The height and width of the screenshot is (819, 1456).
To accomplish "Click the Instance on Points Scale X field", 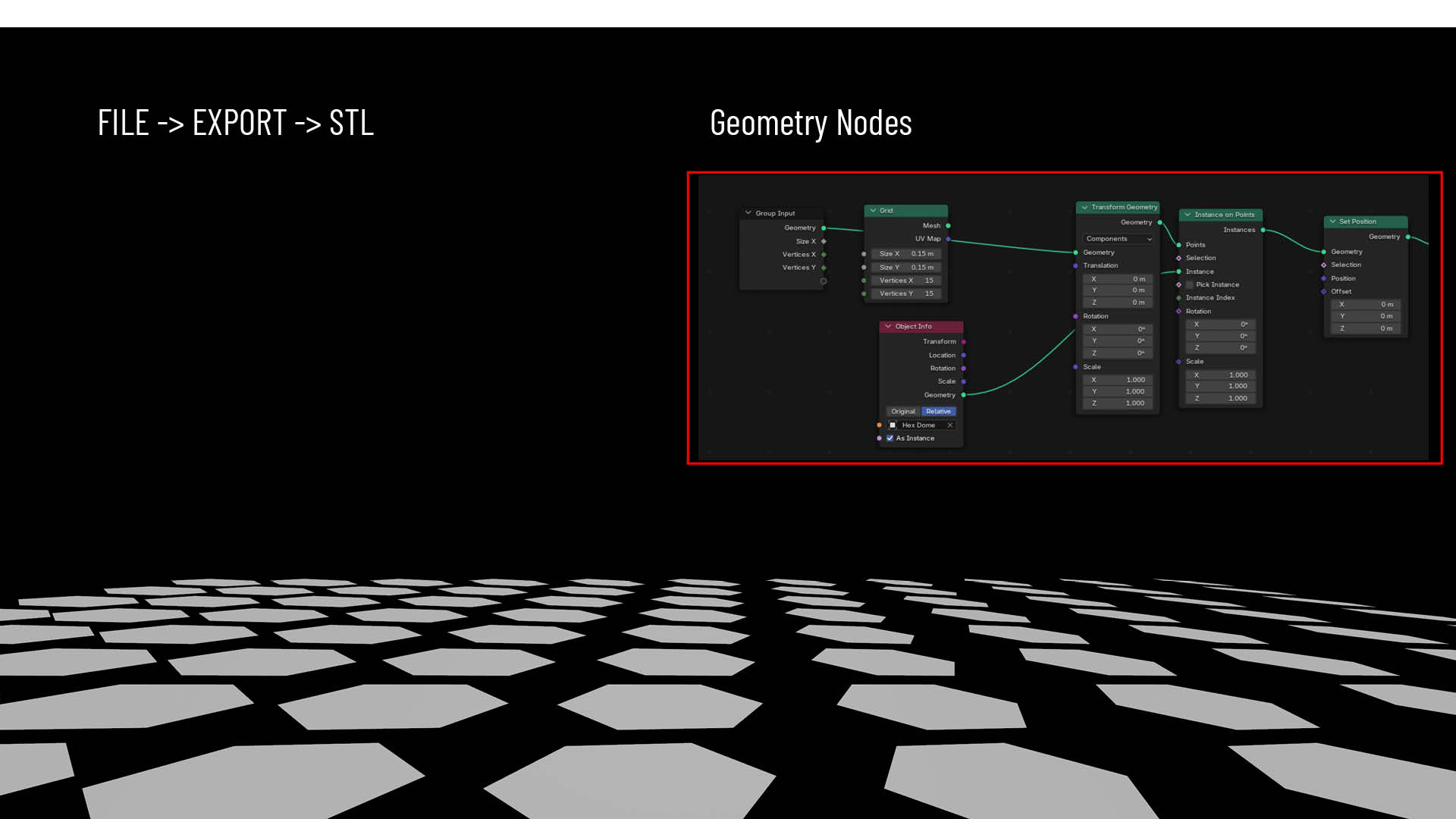I will [x=1221, y=375].
